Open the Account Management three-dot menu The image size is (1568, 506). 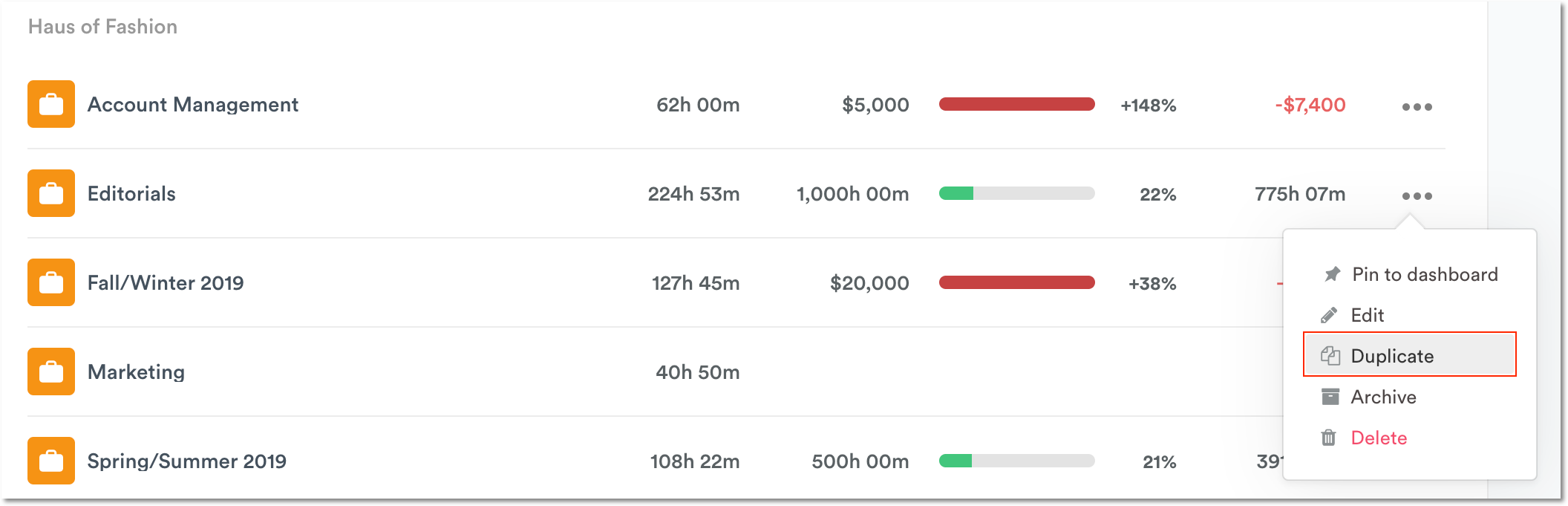tap(1417, 107)
